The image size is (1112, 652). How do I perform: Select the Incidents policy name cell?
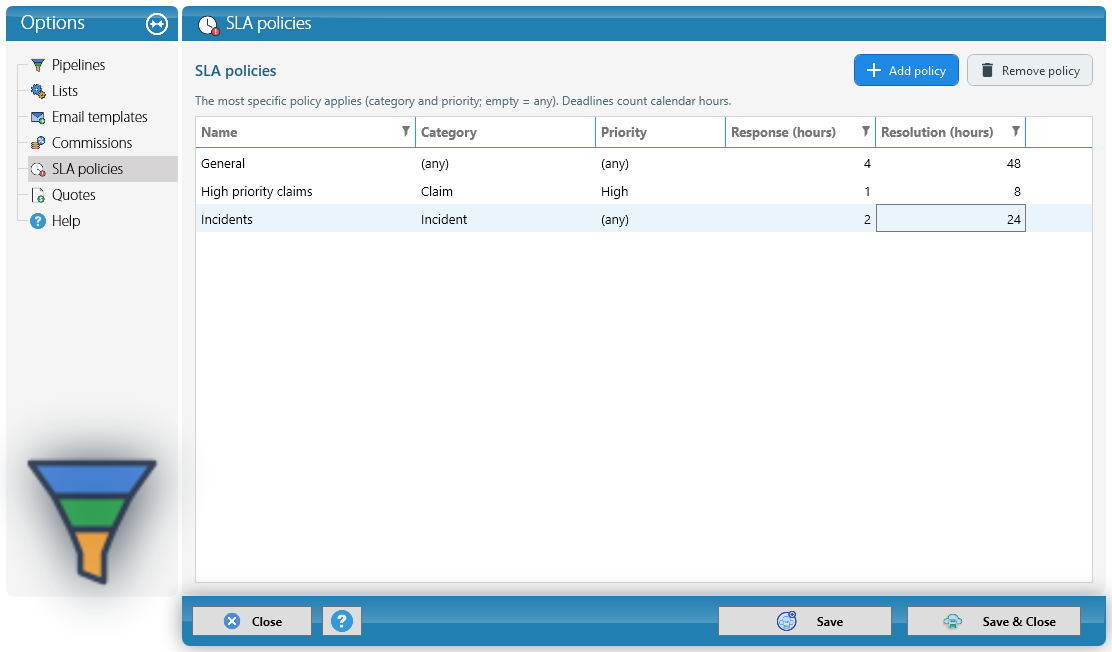point(306,219)
